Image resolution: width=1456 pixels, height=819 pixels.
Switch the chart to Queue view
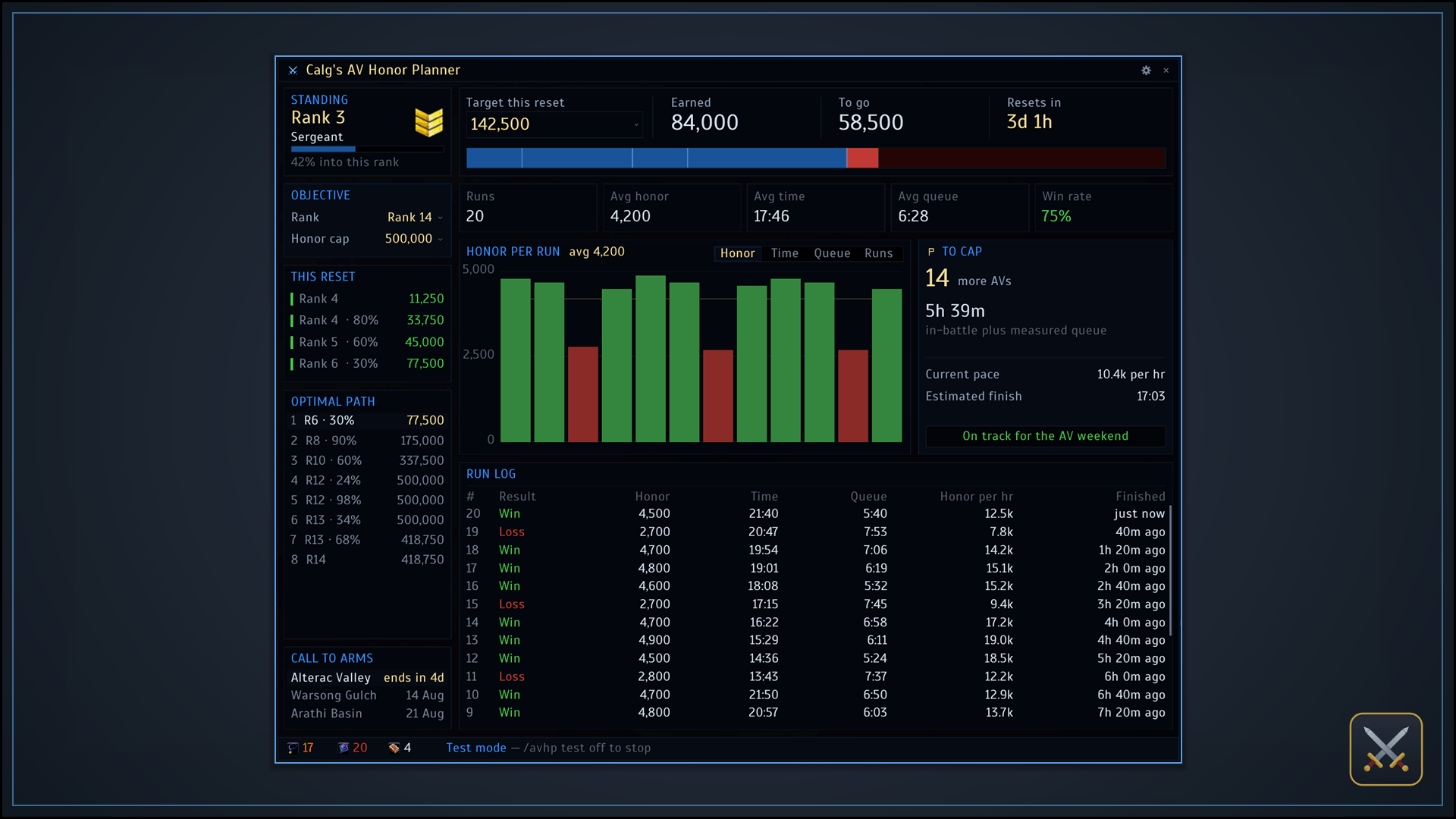(832, 253)
